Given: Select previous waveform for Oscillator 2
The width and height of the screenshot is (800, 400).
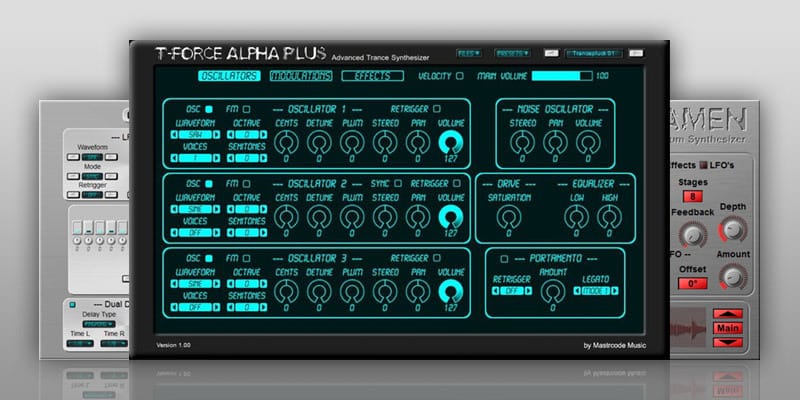Looking at the screenshot, I should [x=174, y=209].
